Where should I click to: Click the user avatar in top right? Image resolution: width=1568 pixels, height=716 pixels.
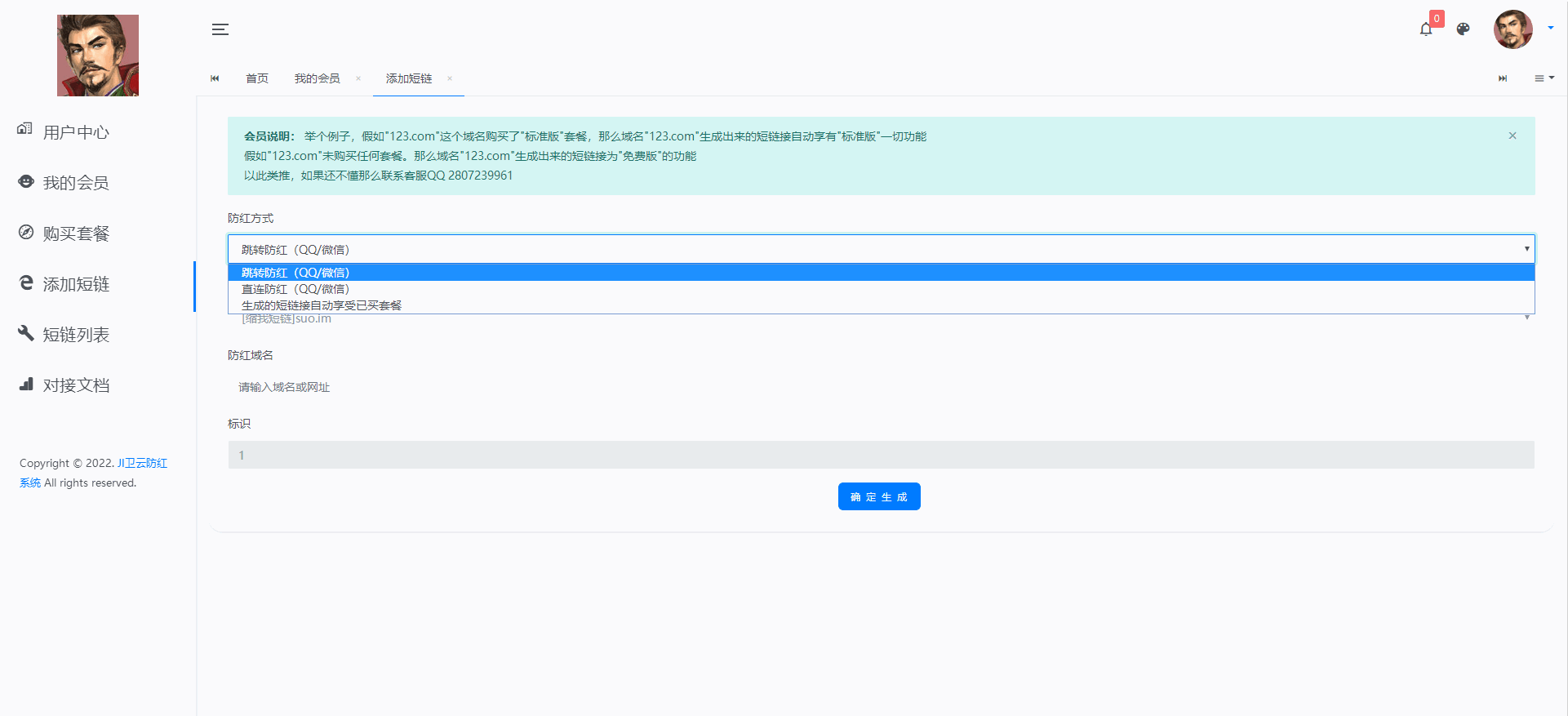(x=1512, y=29)
